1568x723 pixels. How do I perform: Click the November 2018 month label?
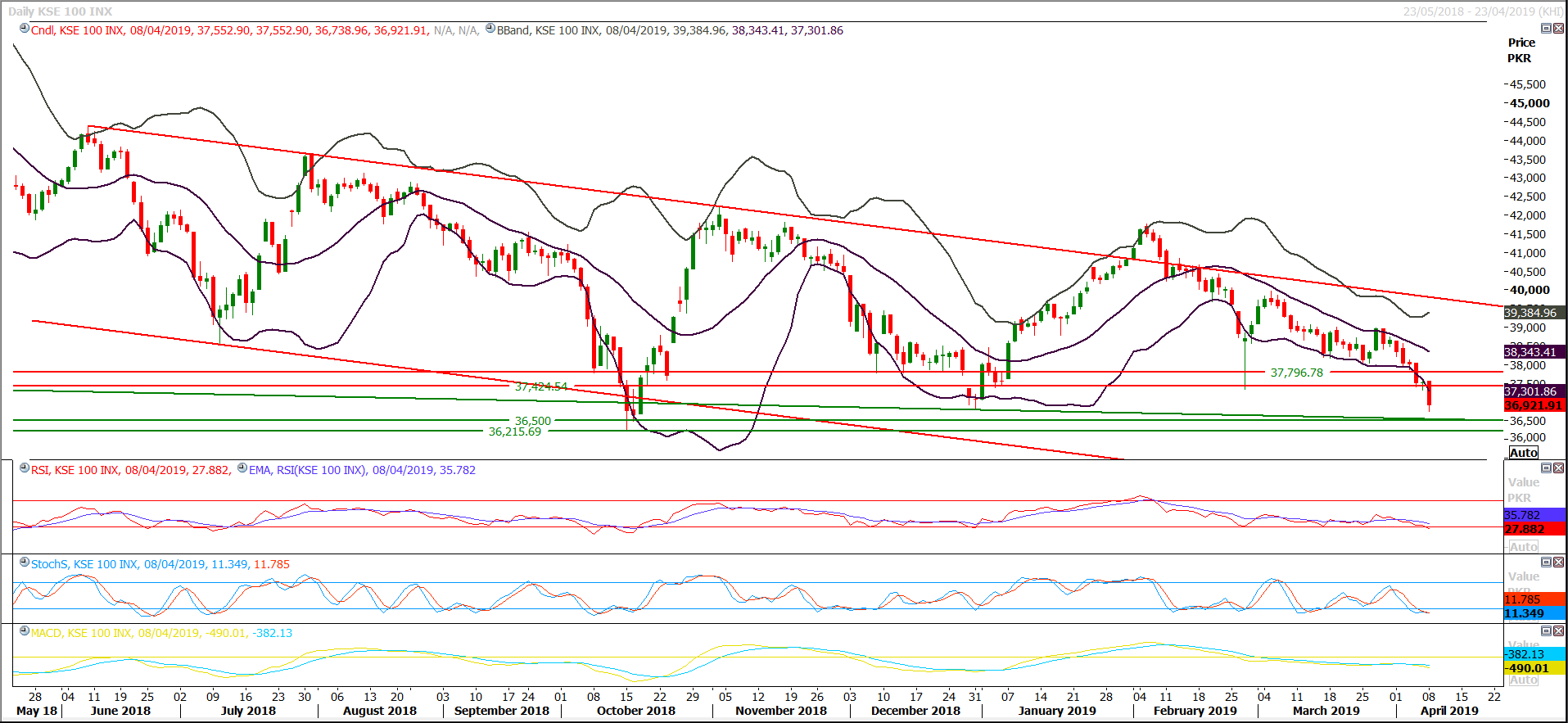781,711
